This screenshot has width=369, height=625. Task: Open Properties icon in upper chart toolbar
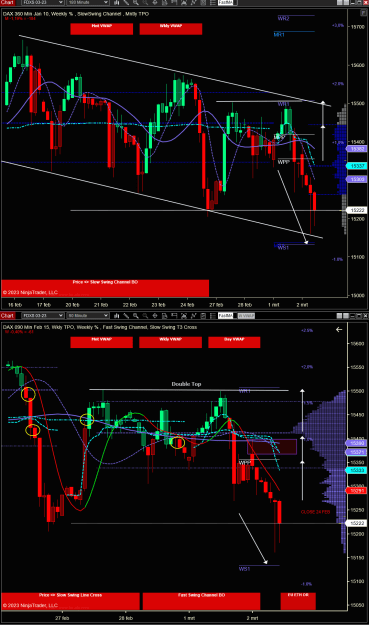pos(212,2)
